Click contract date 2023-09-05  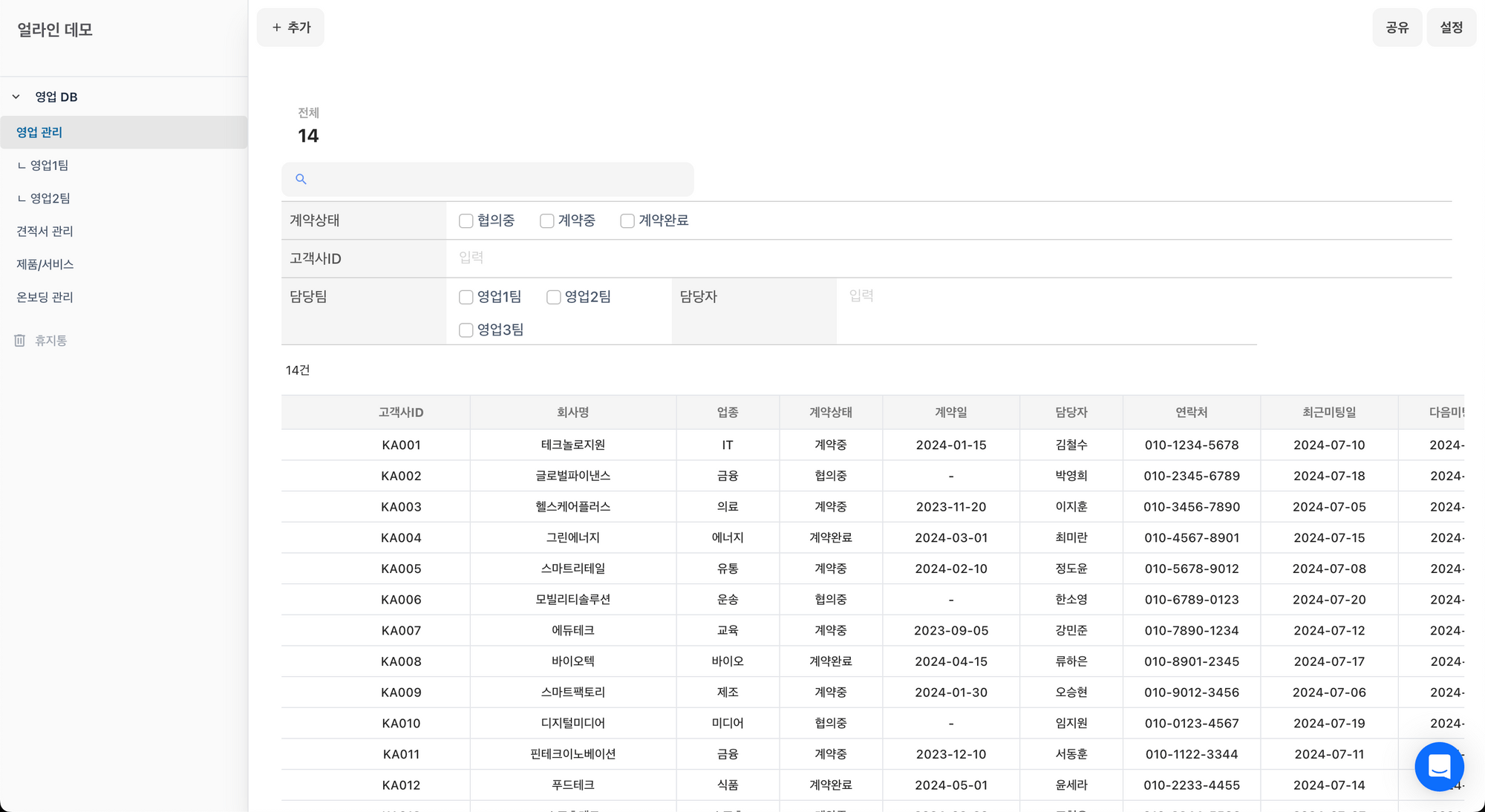pos(951,630)
